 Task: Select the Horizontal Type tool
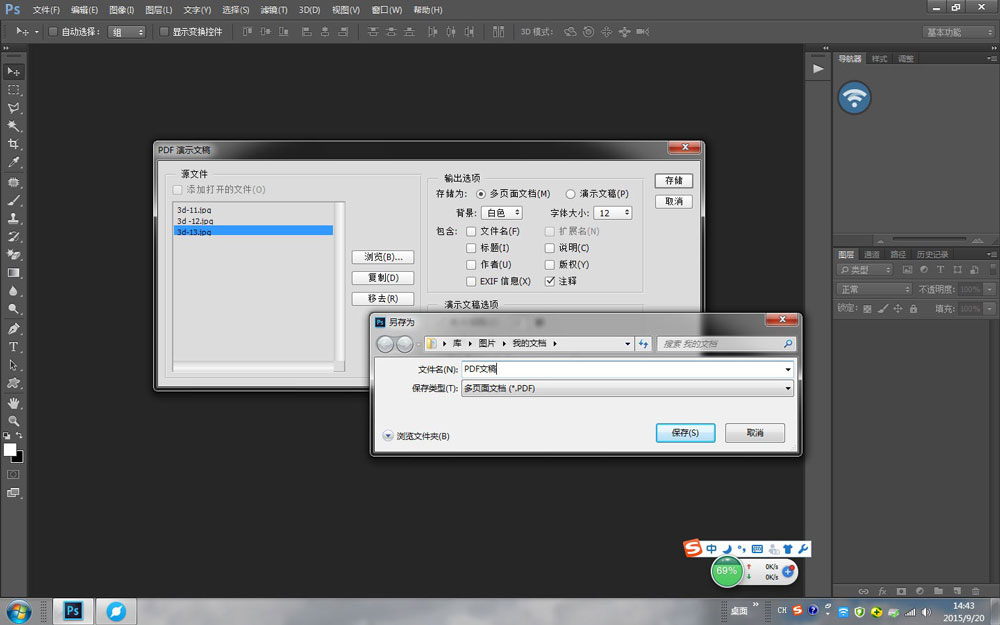pyautogui.click(x=13, y=347)
